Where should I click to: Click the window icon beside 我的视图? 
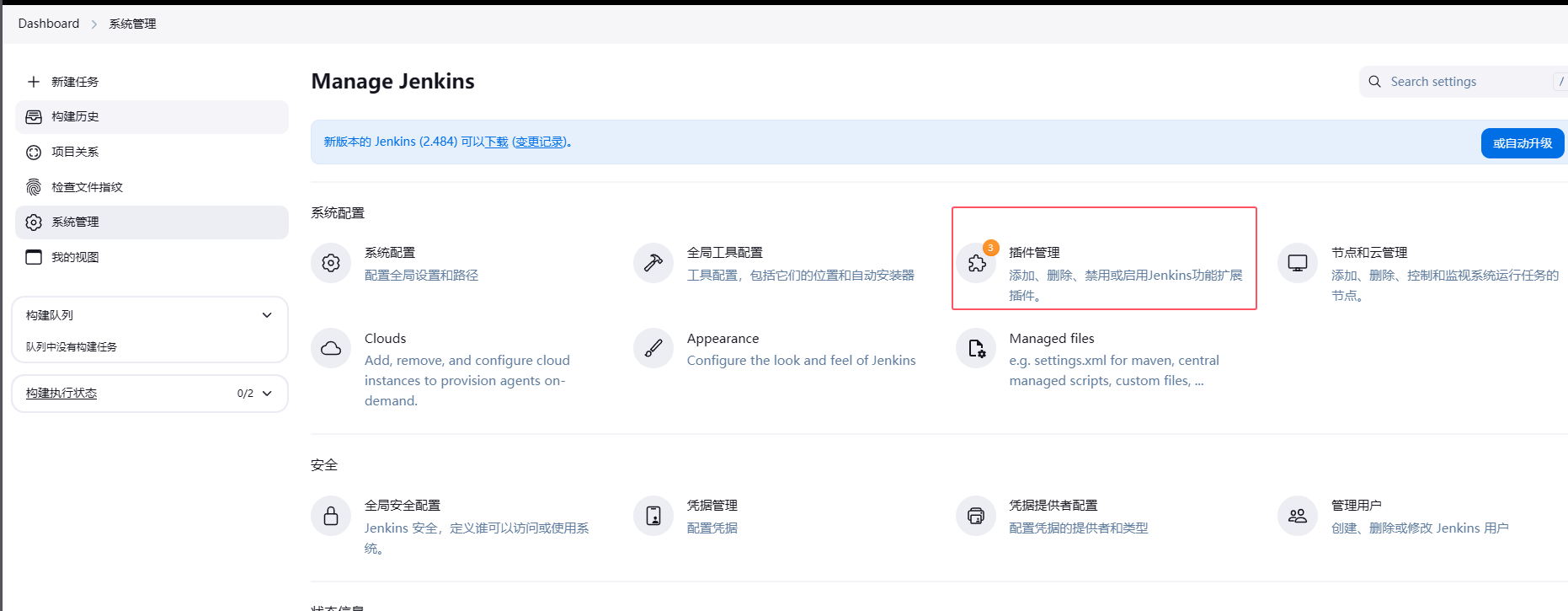click(34, 257)
